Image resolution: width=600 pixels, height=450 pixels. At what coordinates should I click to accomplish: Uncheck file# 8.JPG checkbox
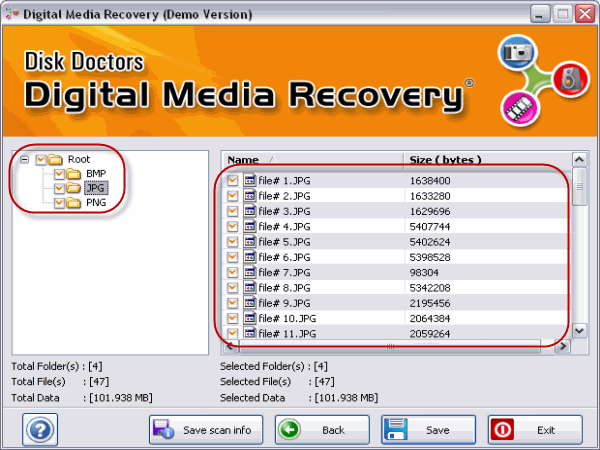232,288
